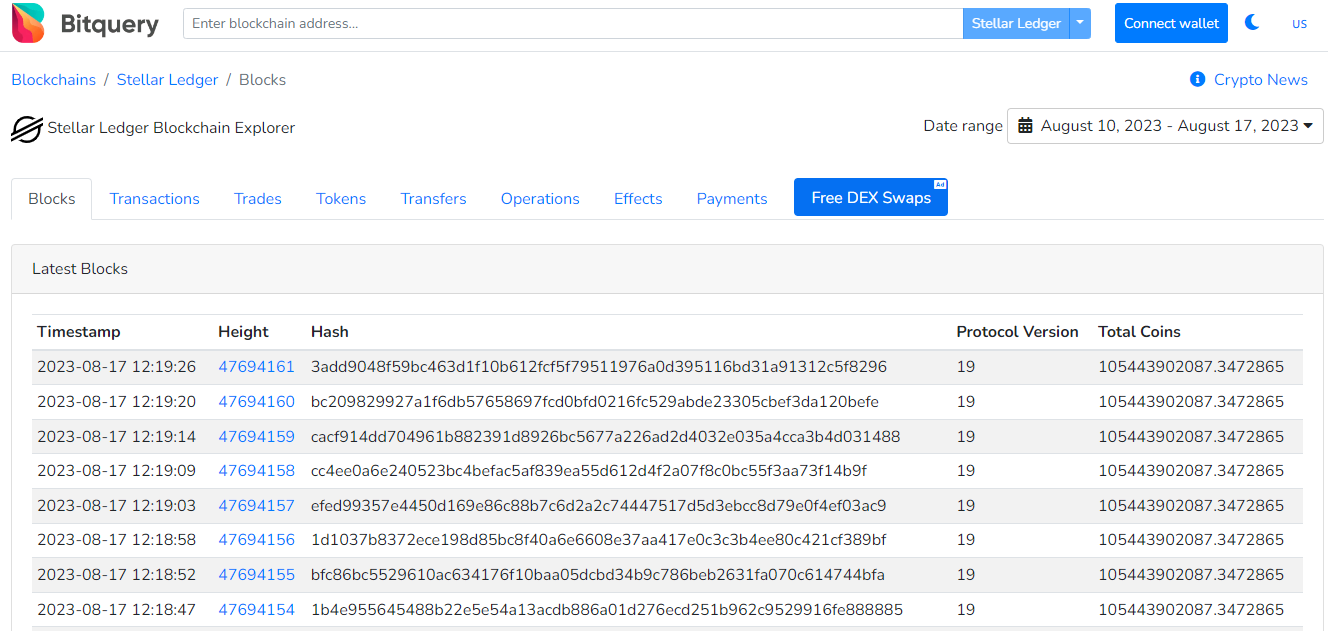This screenshot has width=1328, height=631.
Task: Open the 'us' language selector
Action: (1299, 23)
